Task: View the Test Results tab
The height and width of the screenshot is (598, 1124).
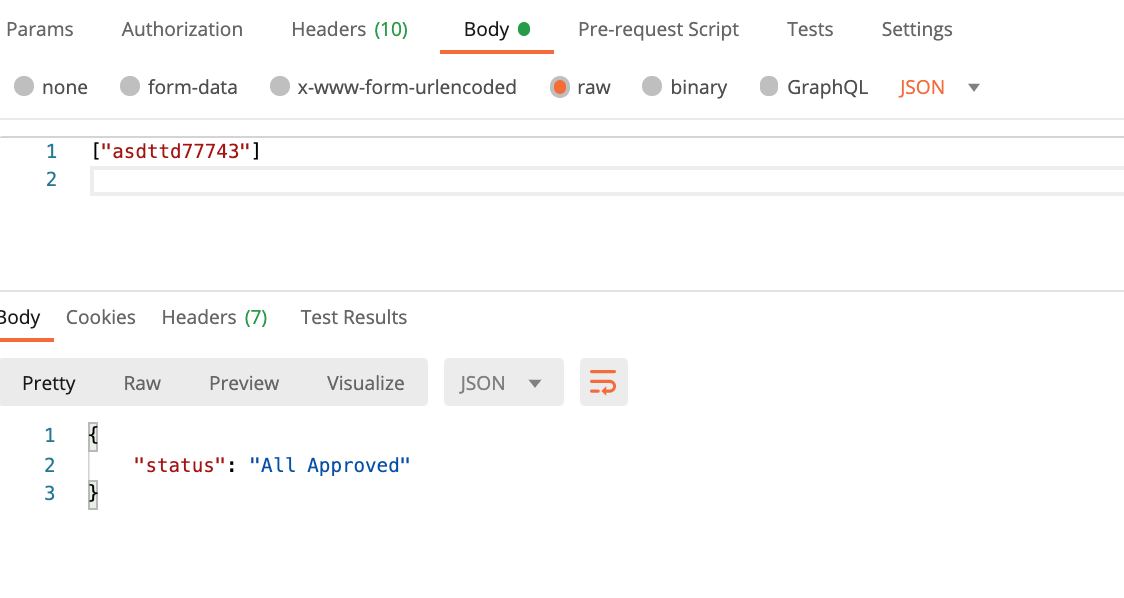Action: pyautogui.click(x=353, y=317)
